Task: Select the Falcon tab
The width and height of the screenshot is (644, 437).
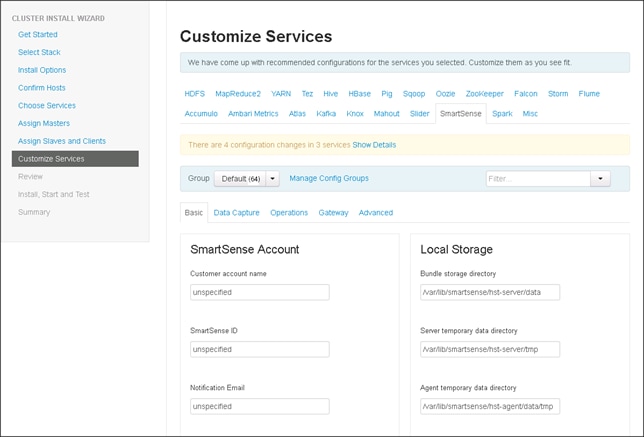Action: point(526,94)
